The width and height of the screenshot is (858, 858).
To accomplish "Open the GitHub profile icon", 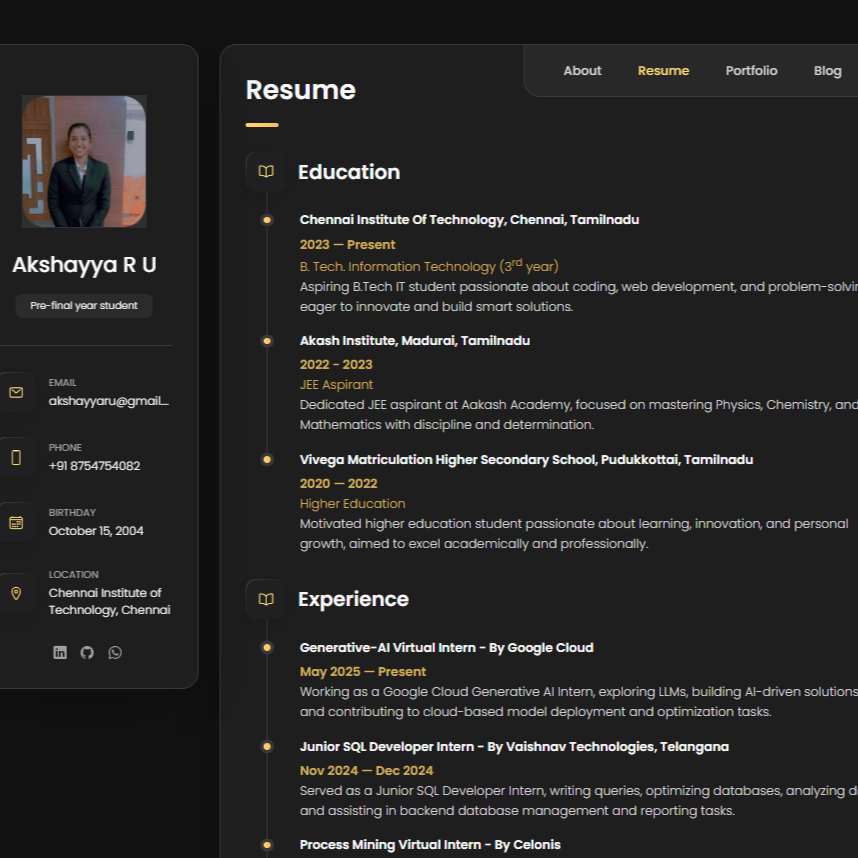I will pos(87,653).
